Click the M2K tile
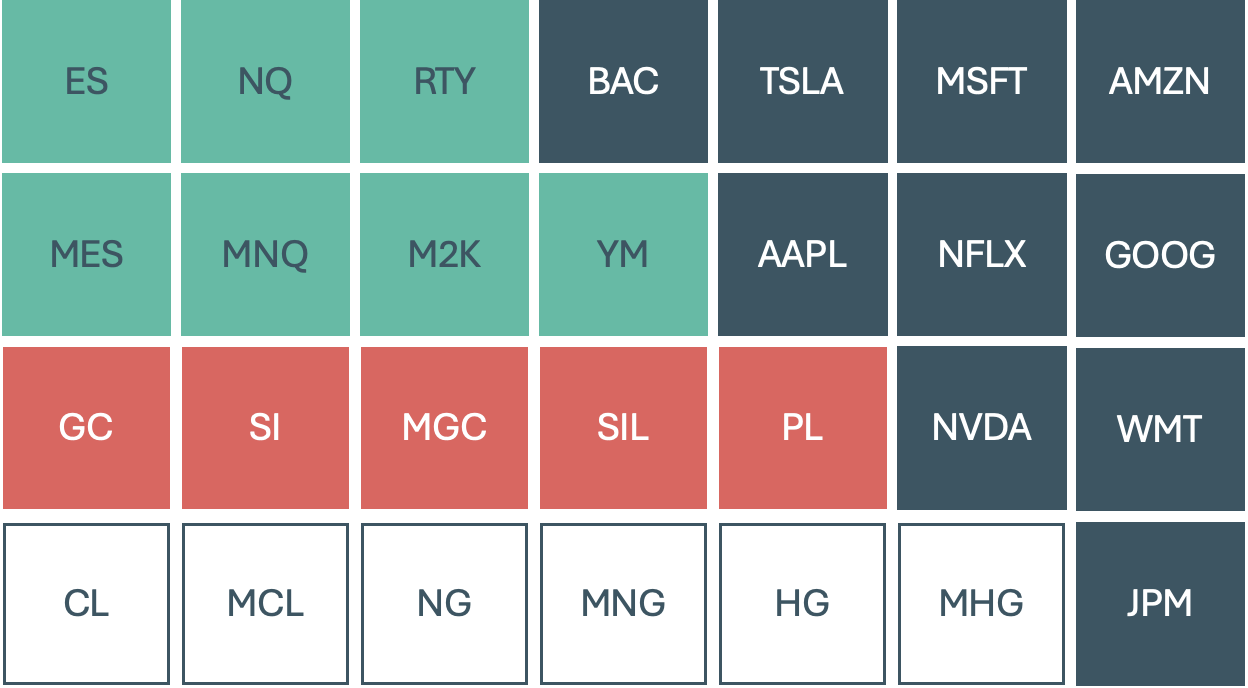Image resolution: width=1248 pixels, height=688 pixels. pyautogui.click(x=444, y=254)
